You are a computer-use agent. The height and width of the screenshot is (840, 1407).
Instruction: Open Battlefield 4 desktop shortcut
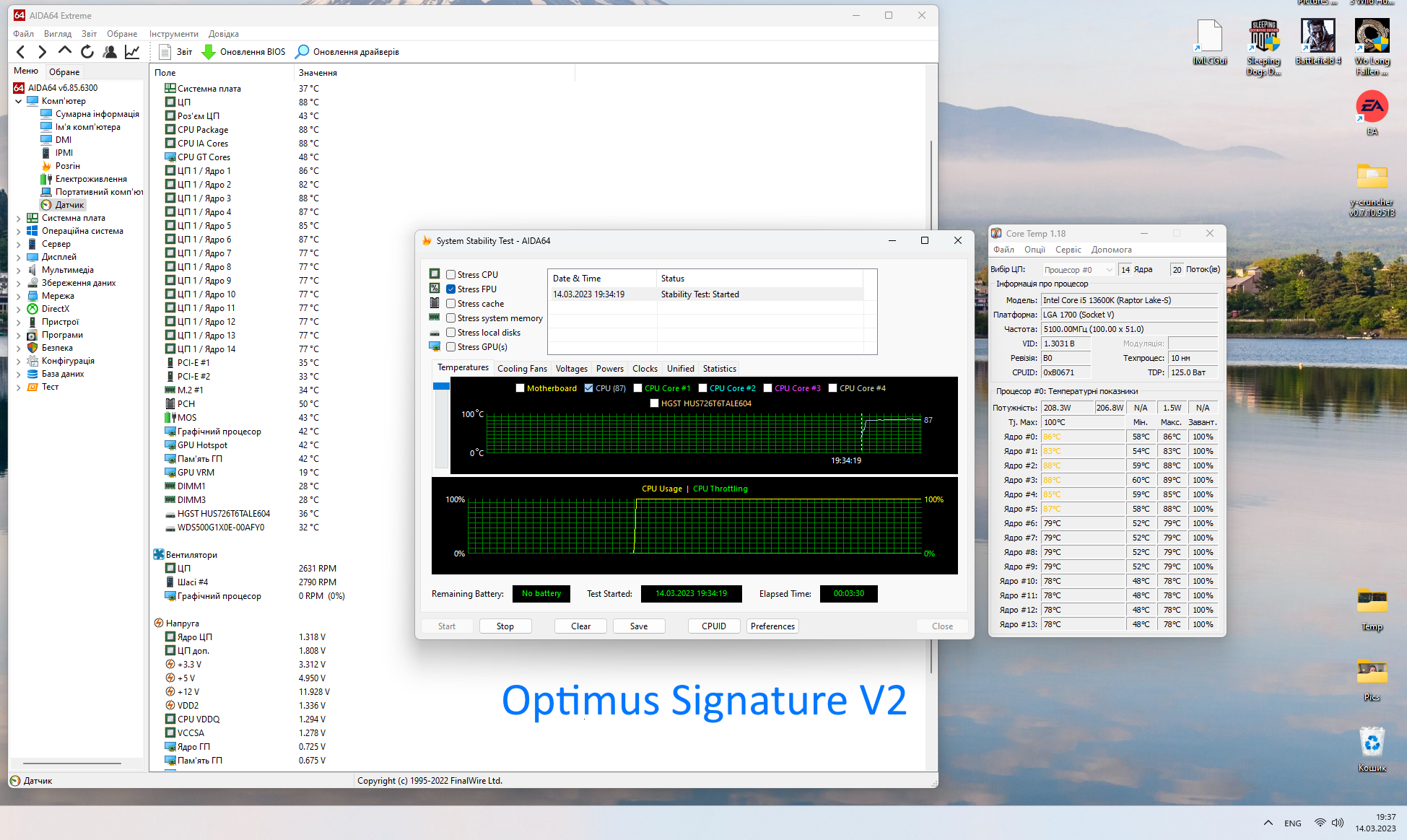pos(1318,42)
